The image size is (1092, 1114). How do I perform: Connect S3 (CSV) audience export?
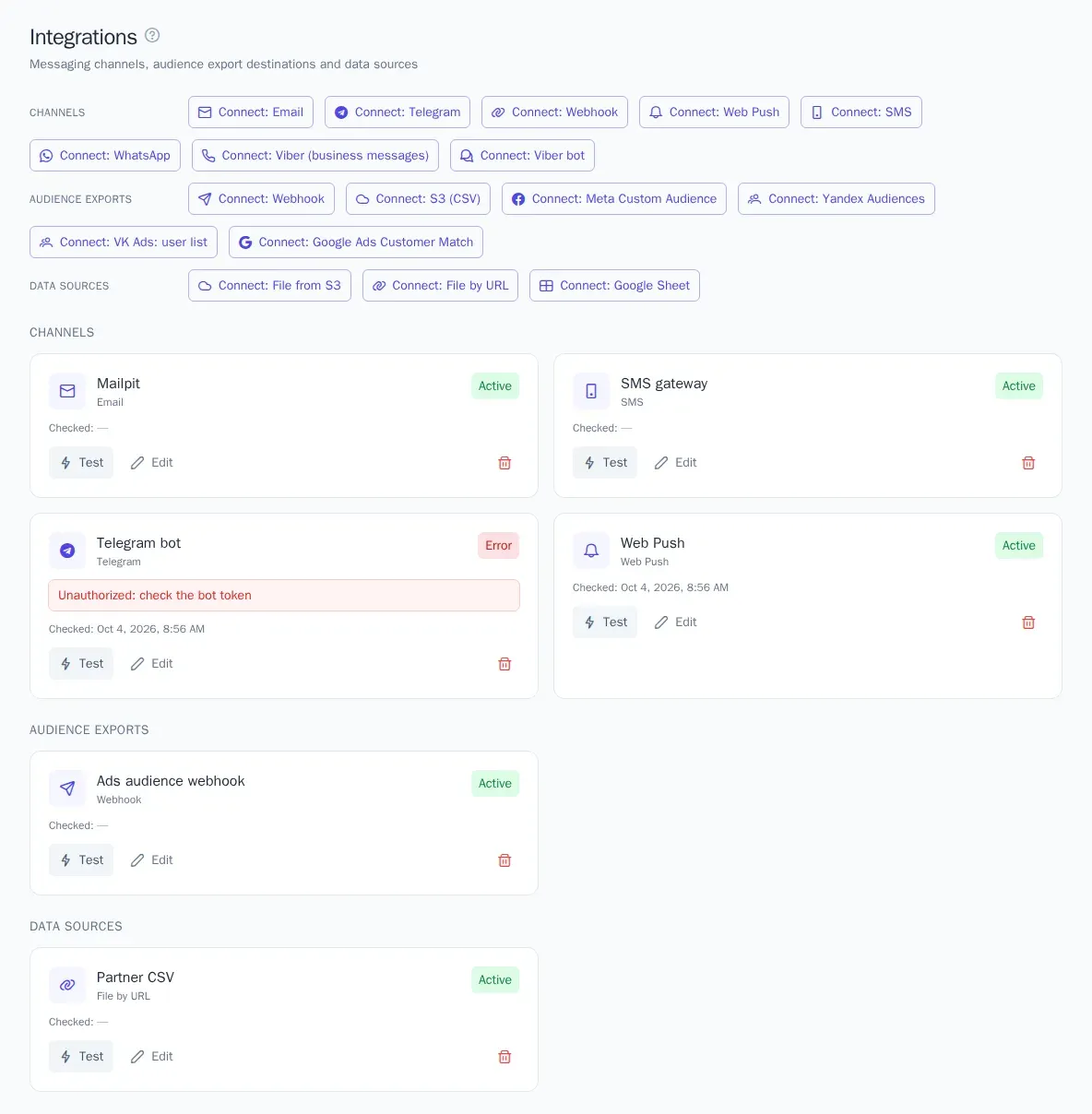(x=418, y=199)
